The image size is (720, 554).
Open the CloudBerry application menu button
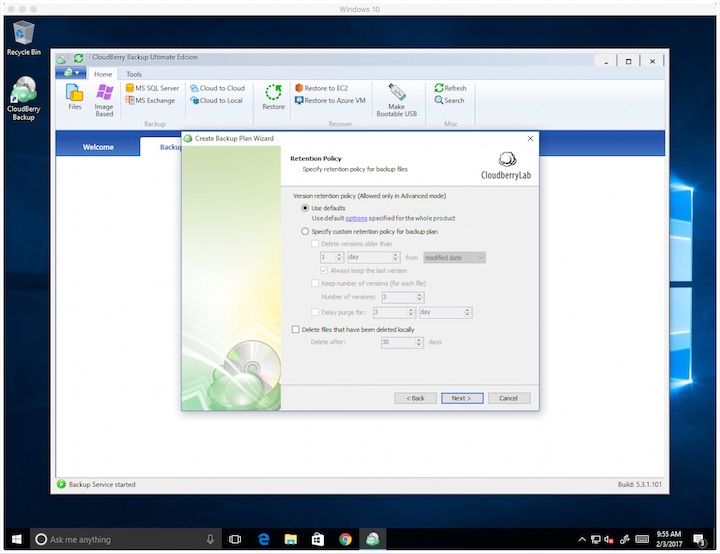71,73
